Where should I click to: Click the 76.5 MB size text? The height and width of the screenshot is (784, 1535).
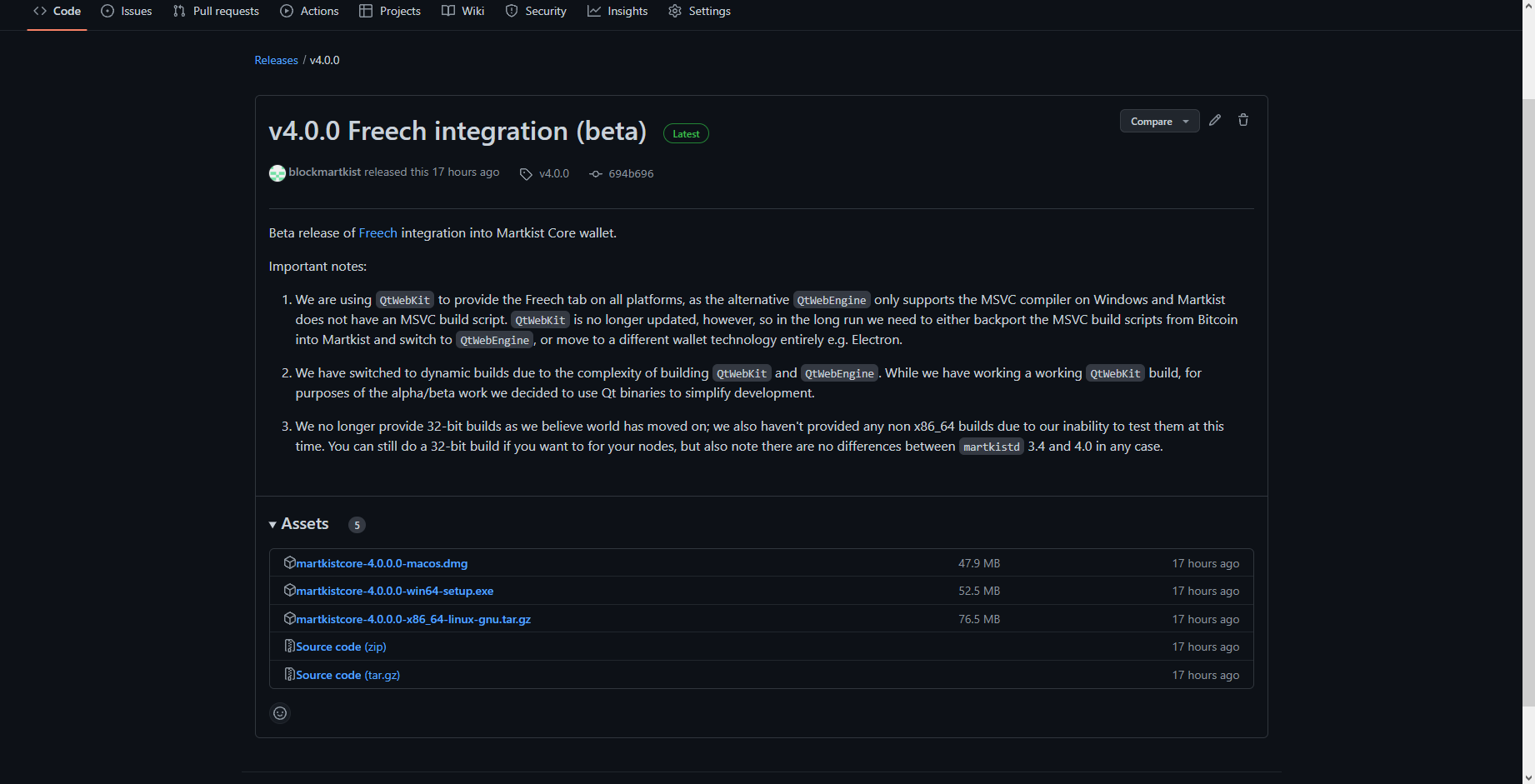(979, 619)
